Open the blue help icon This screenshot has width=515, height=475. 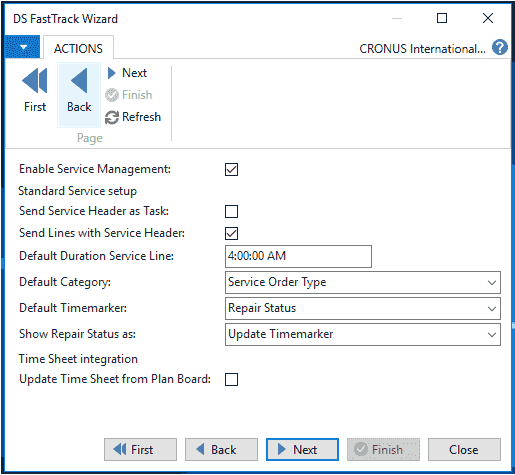(500, 47)
